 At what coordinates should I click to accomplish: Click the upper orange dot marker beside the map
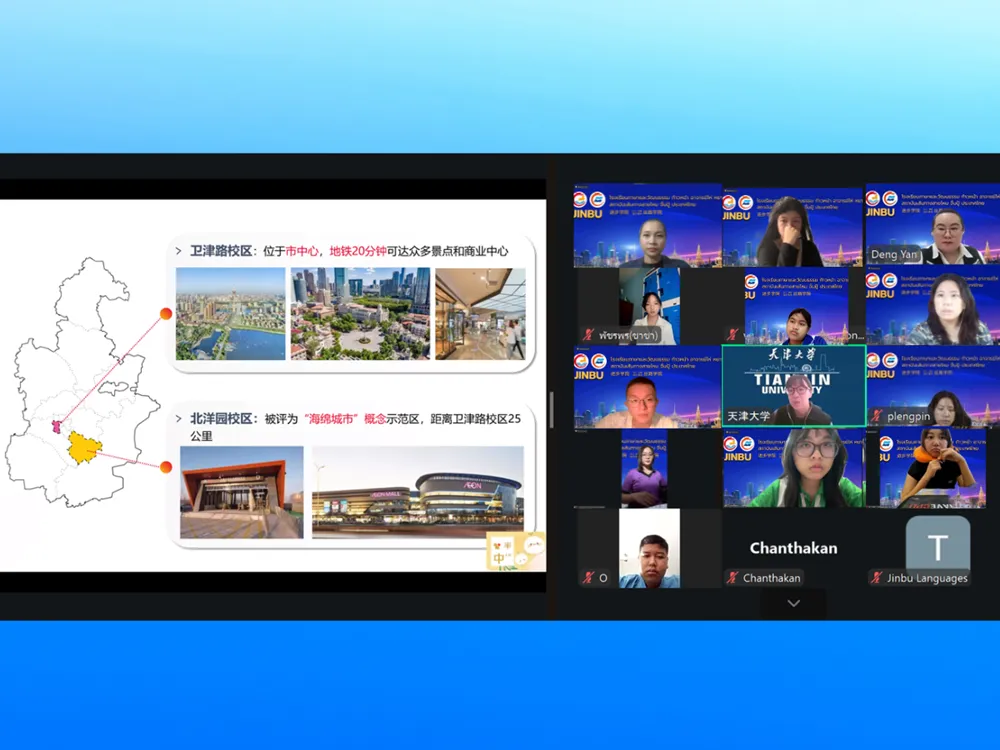tap(166, 314)
